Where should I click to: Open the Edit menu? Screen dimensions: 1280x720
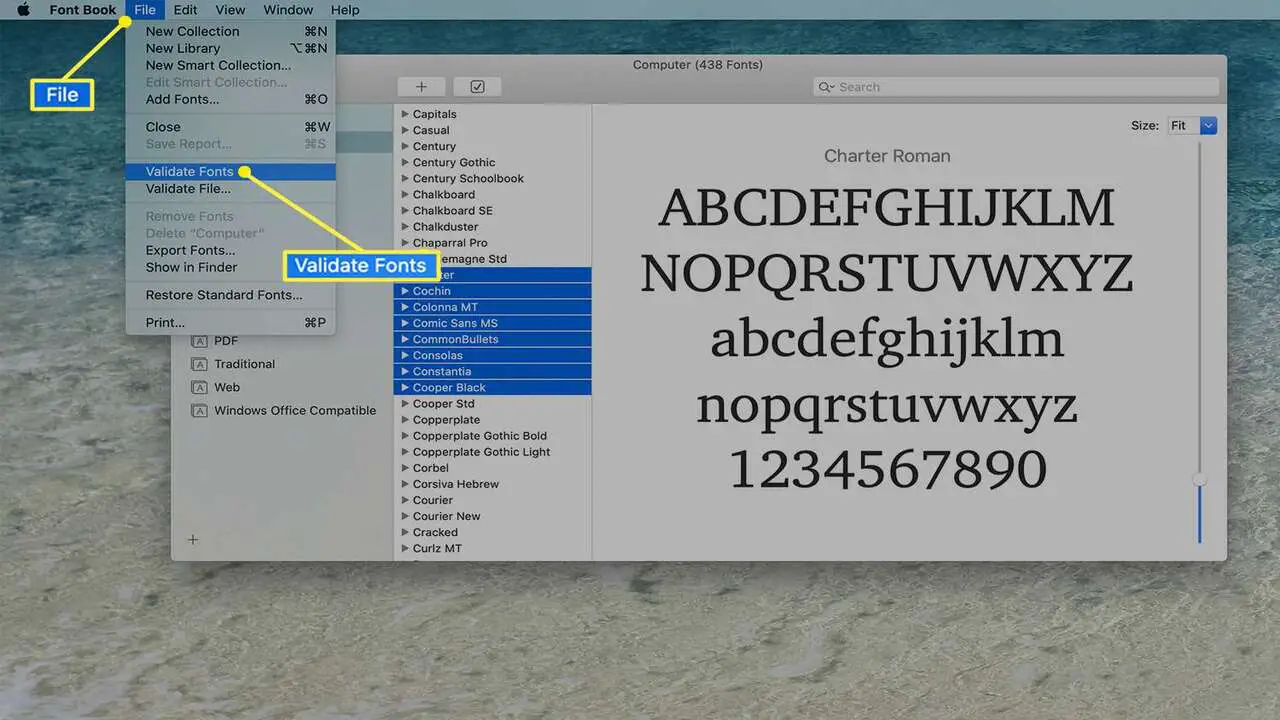coord(185,10)
